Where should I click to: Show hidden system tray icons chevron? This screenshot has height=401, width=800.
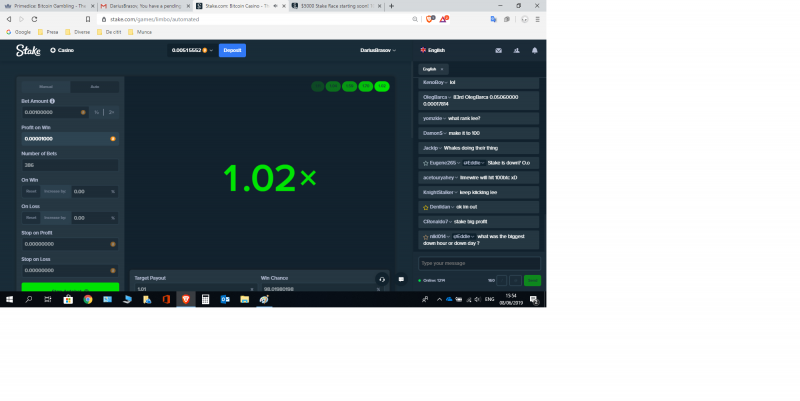pyautogui.click(x=439, y=299)
